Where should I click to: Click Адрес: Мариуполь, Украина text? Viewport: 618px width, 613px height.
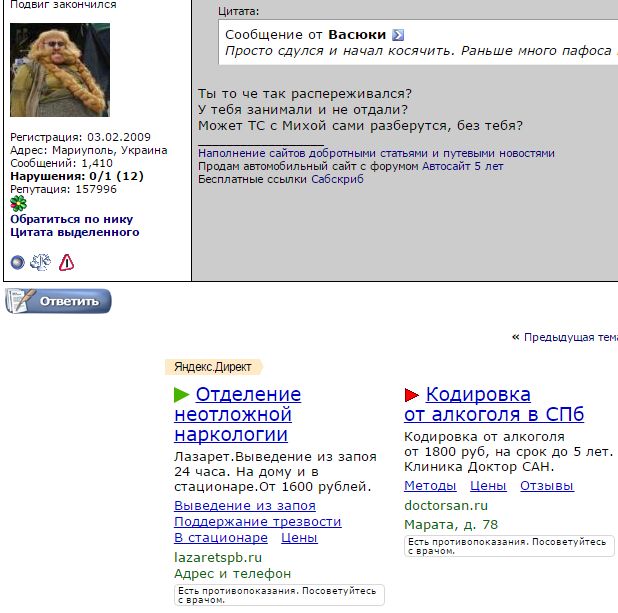[x=89, y=150]
